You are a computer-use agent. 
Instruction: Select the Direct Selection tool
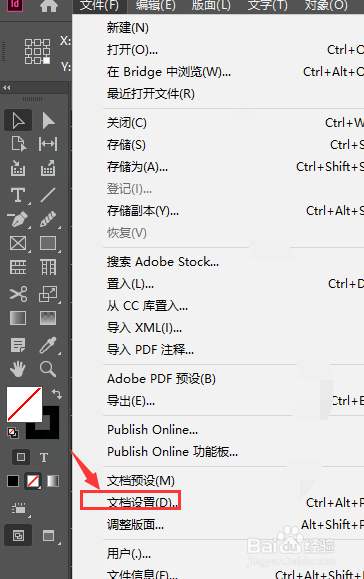[x=48, y=121]
